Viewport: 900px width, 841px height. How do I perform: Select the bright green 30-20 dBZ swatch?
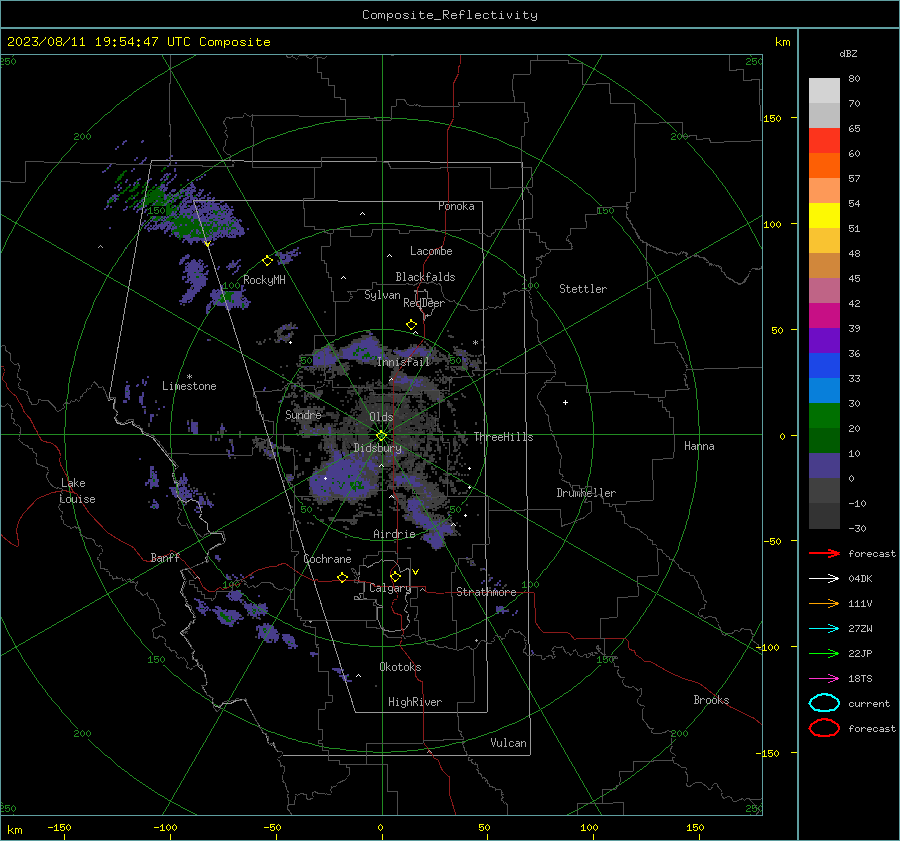(x=824, y=415)
